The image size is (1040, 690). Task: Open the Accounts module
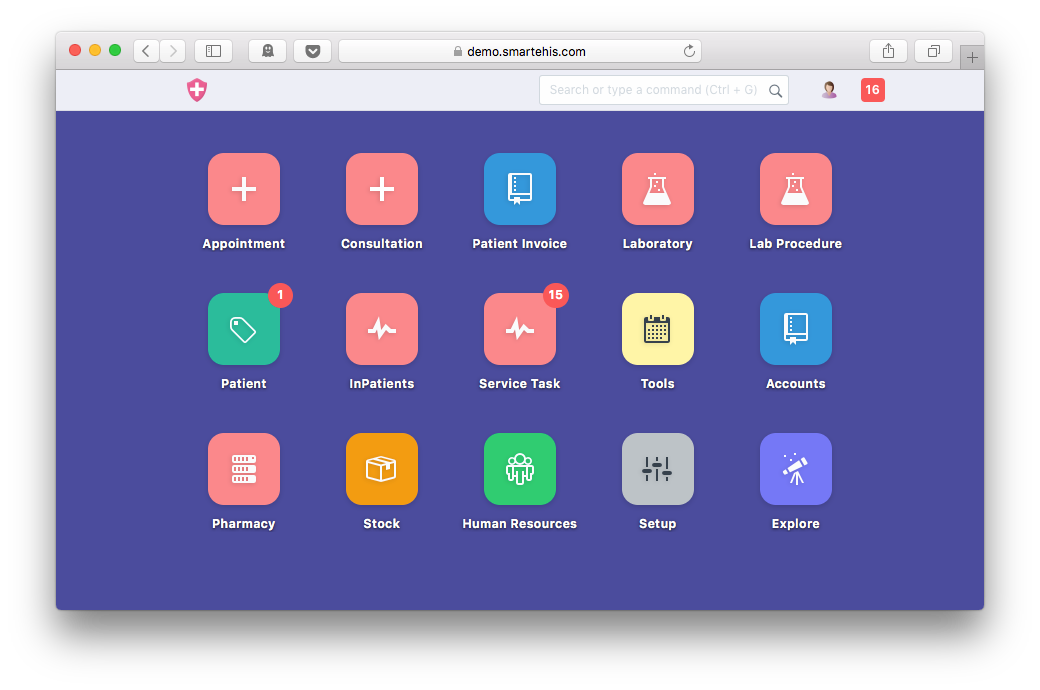pos(795,329)
